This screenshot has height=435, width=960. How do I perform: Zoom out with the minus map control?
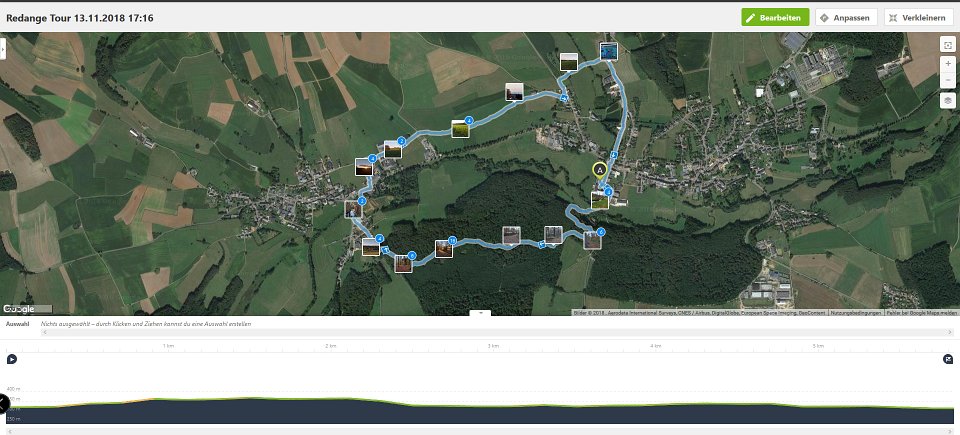tap(948, 81)
